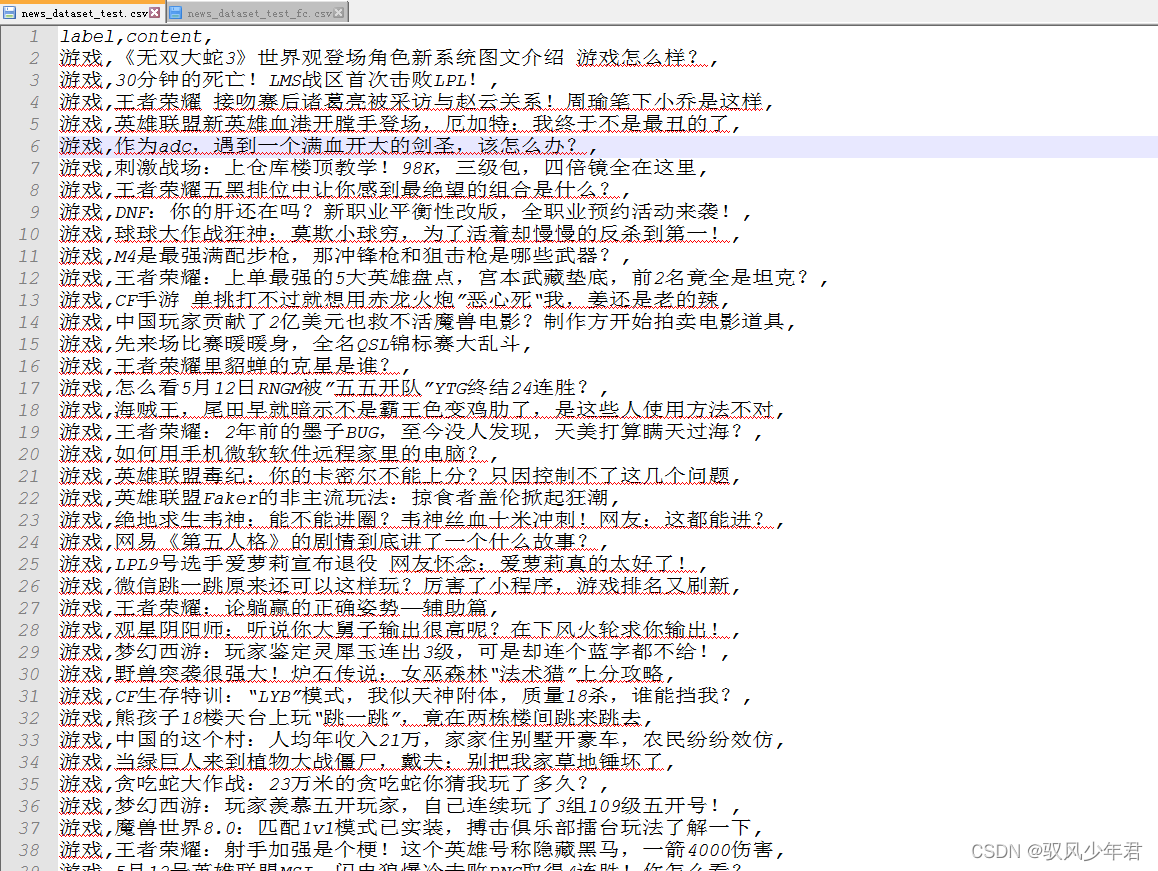Click the line about 刺激战场 98K
Viewport: 1158px width, 871px height.
(x=384, y=168)
